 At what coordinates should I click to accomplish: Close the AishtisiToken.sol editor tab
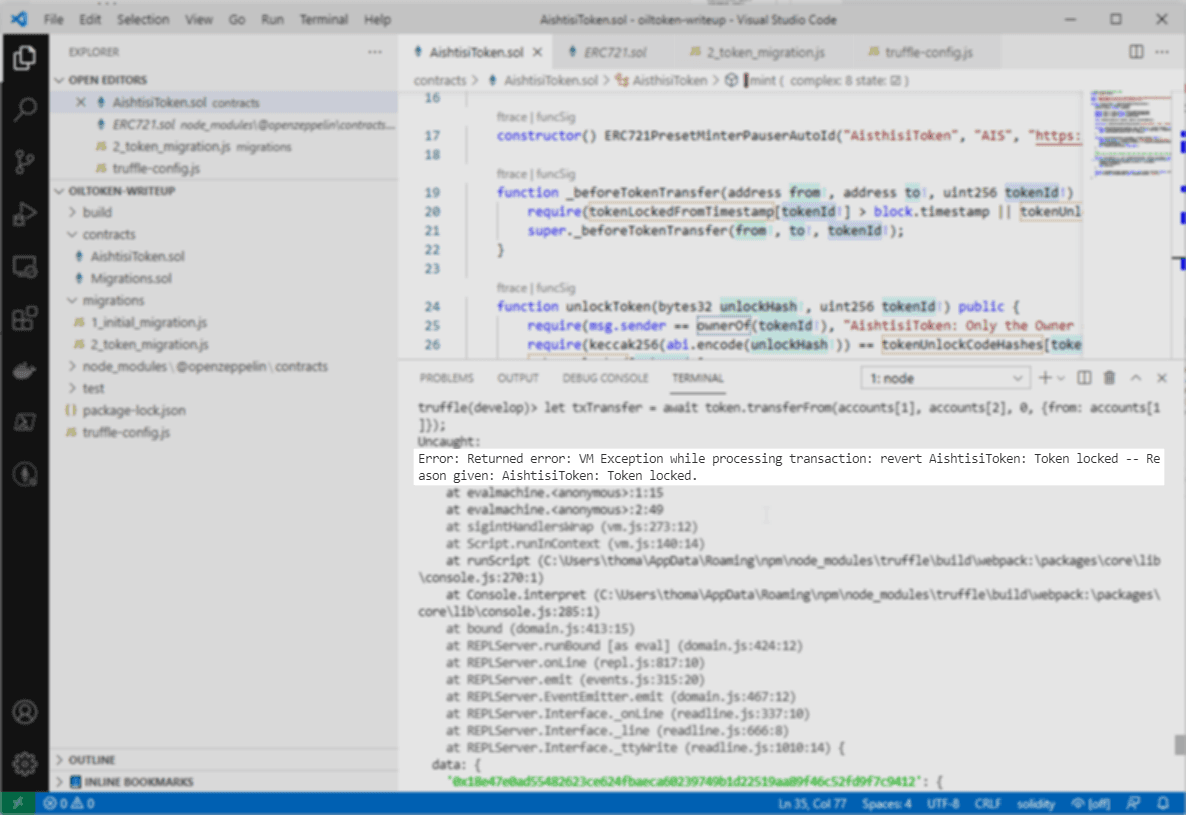point(537,52)
